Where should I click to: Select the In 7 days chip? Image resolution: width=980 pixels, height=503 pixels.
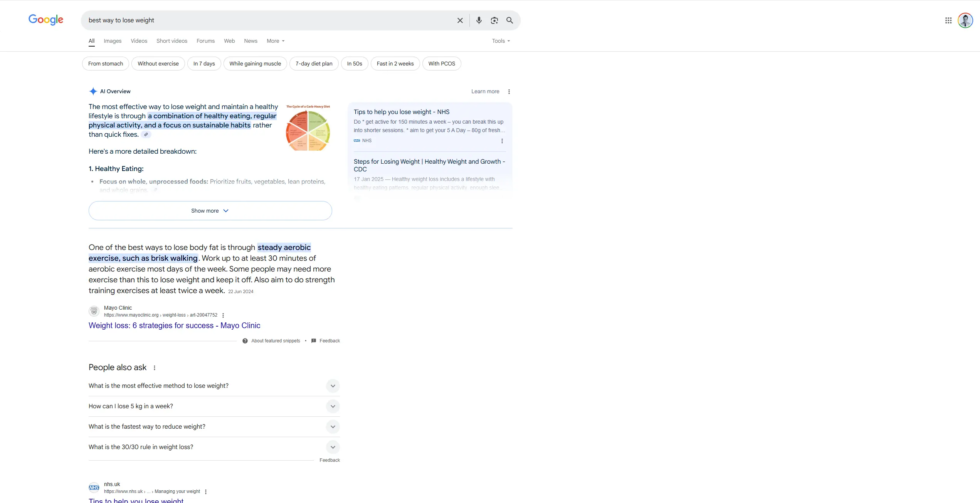204,64
